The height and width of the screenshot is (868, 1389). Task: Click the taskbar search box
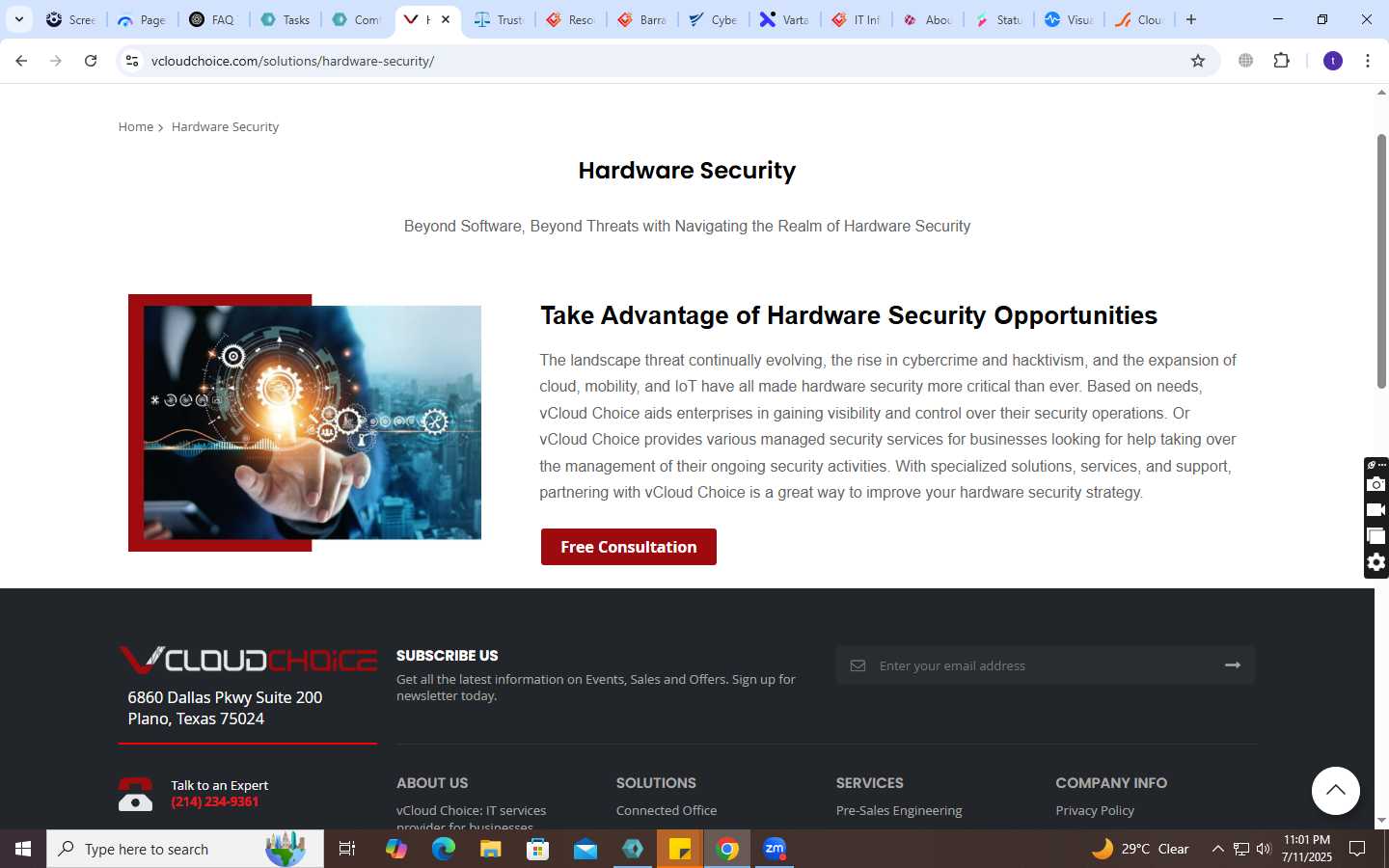coord(185,849)
